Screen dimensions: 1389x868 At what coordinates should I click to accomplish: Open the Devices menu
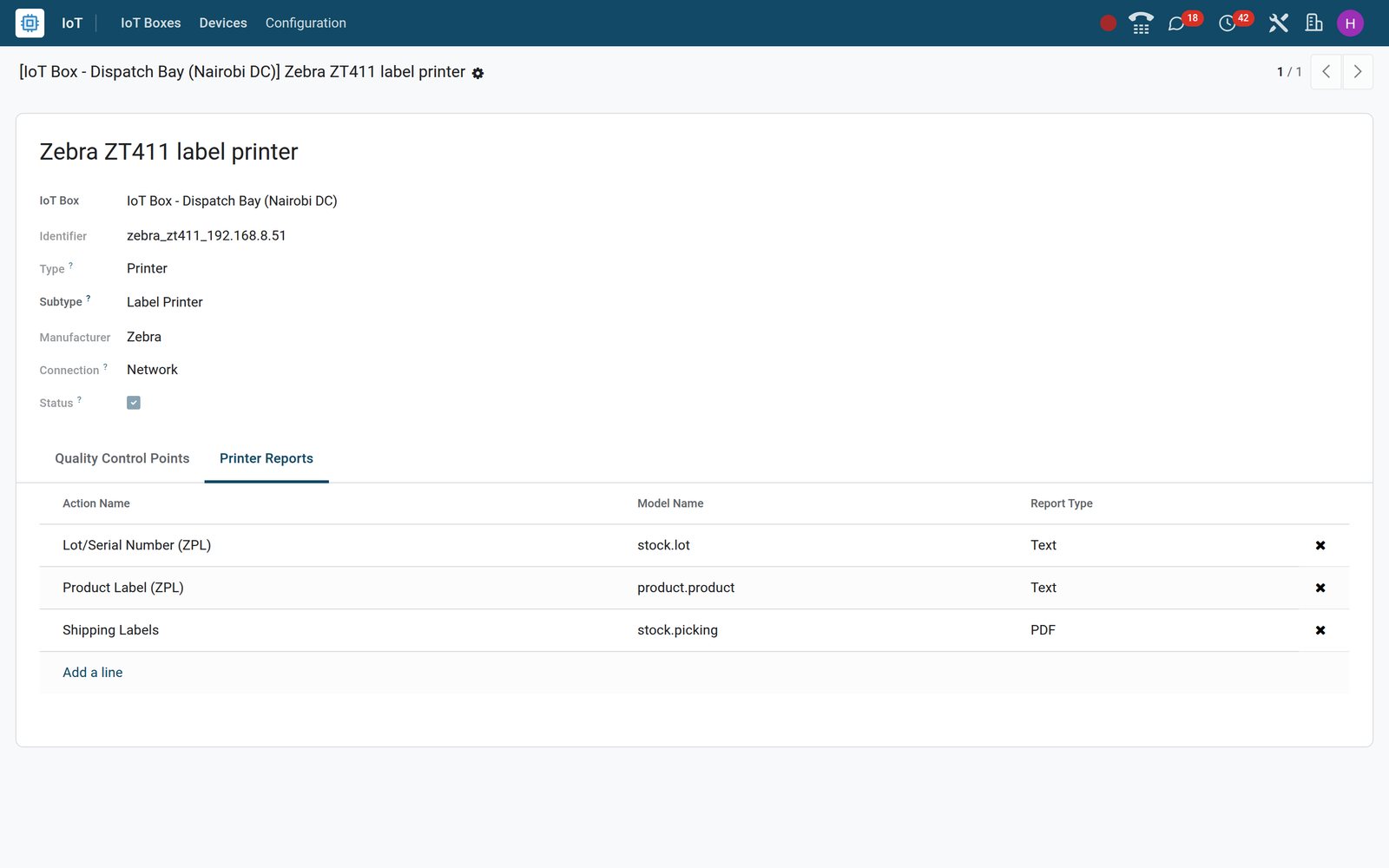223,23
